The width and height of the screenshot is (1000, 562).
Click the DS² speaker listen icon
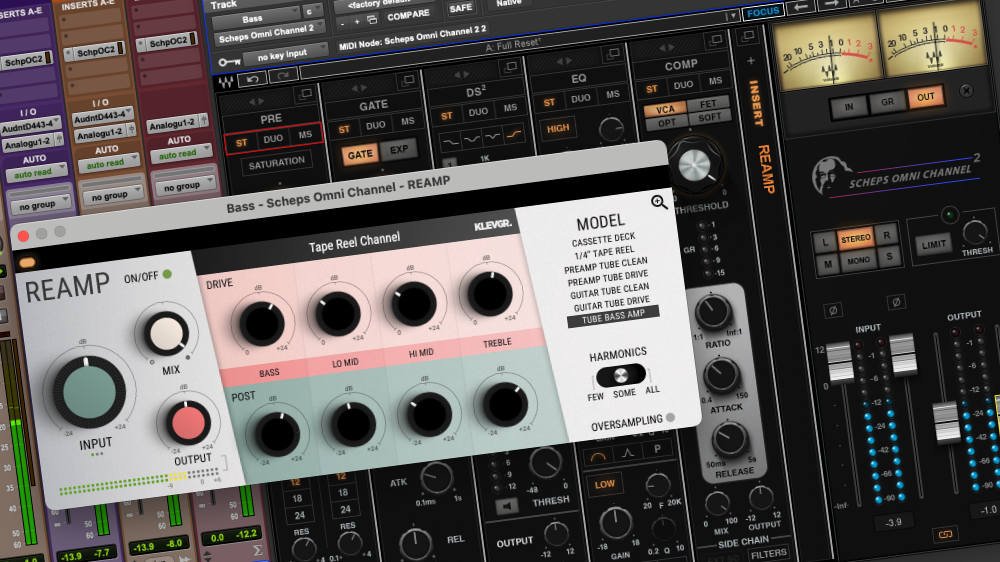click(507, 507)
